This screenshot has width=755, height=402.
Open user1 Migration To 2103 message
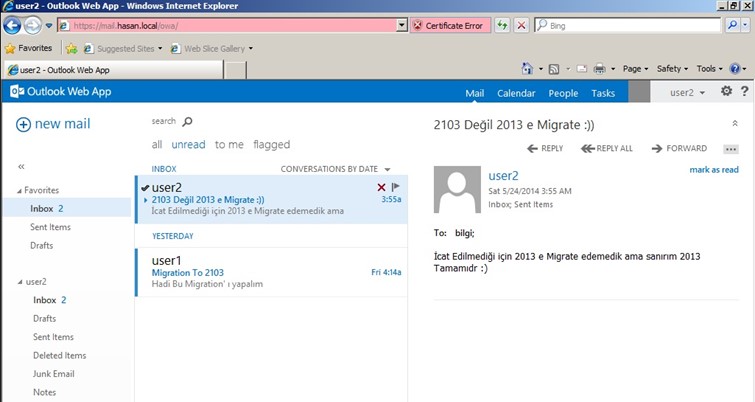272,272
